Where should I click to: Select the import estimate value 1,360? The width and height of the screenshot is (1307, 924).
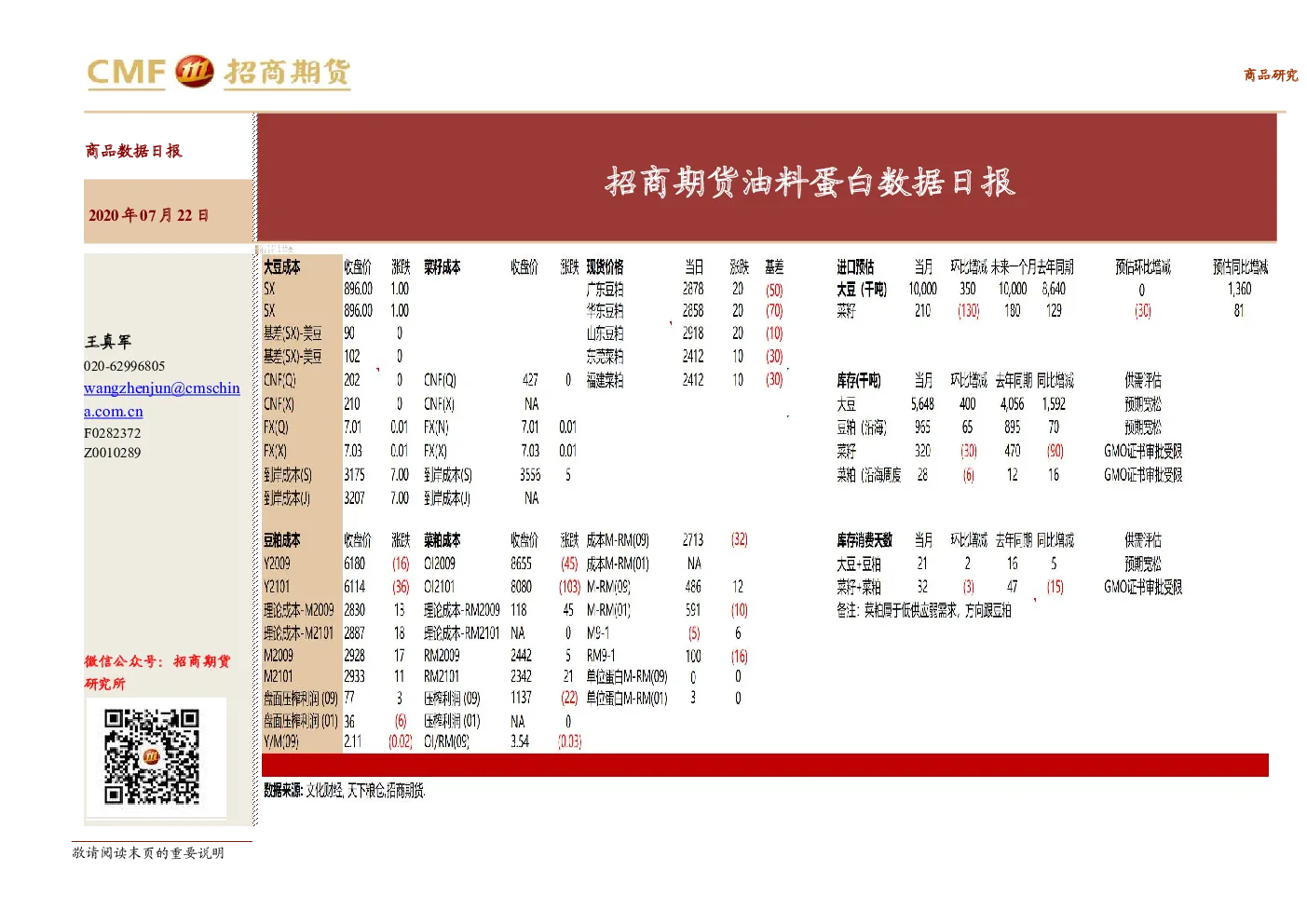pyautogui.click(x=1239, y=290)
